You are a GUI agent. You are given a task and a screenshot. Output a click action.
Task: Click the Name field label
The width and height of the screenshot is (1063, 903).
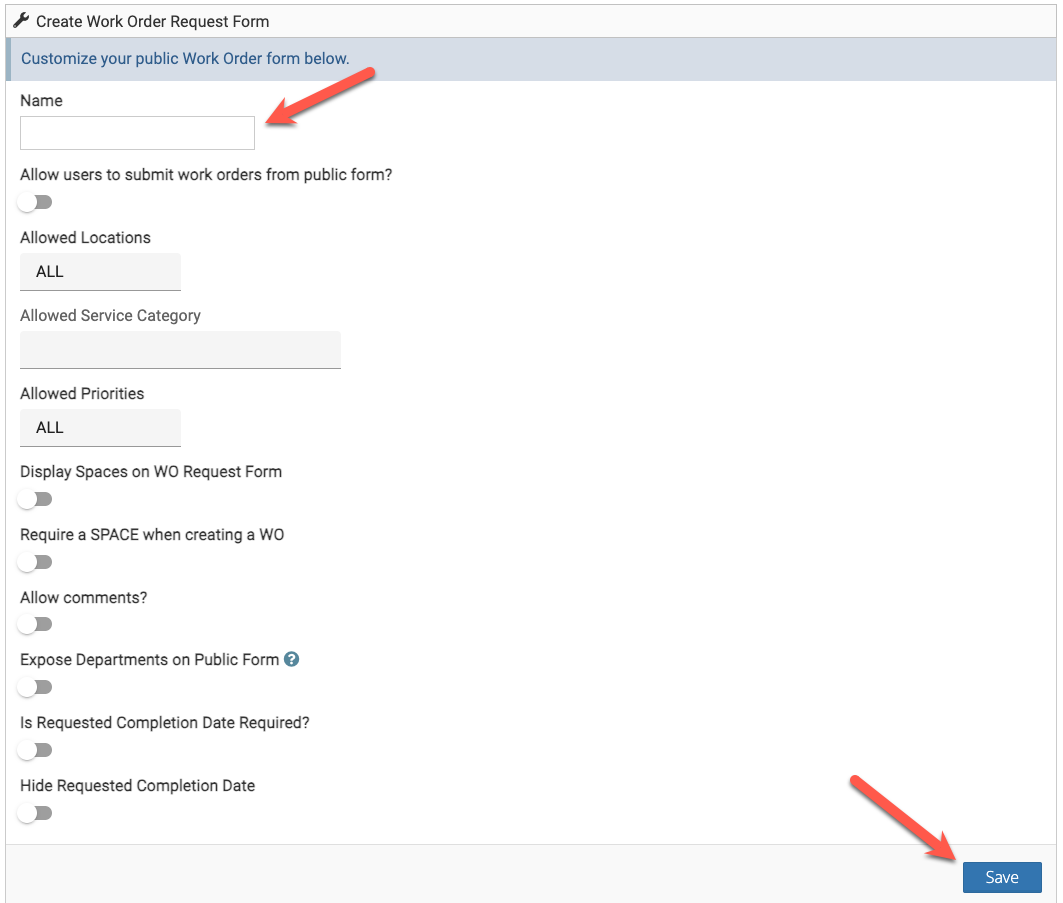[41, 100]
